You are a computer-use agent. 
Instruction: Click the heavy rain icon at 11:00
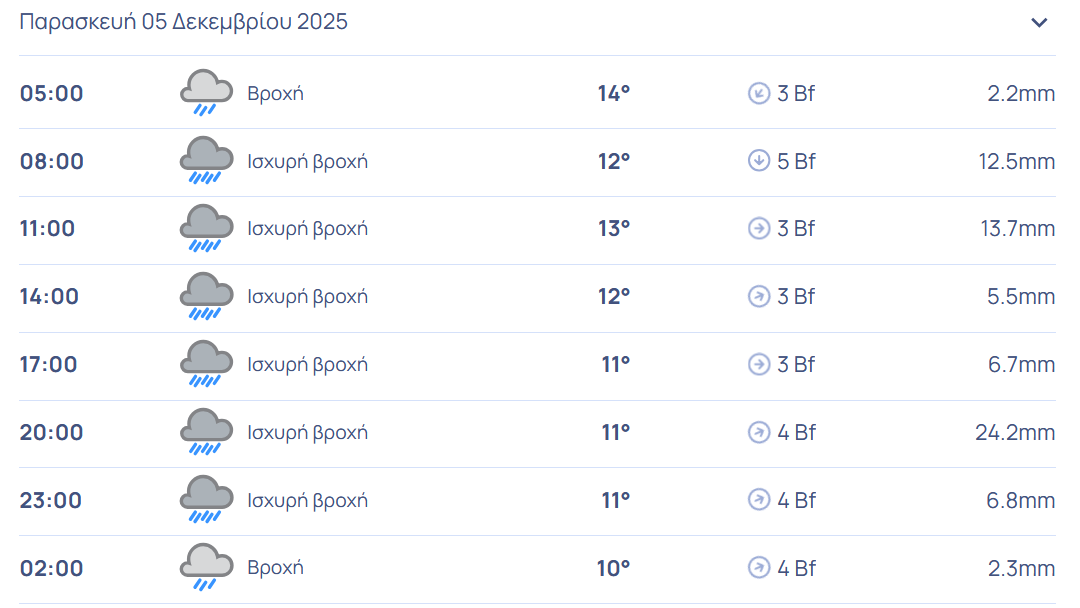(206, 229)
